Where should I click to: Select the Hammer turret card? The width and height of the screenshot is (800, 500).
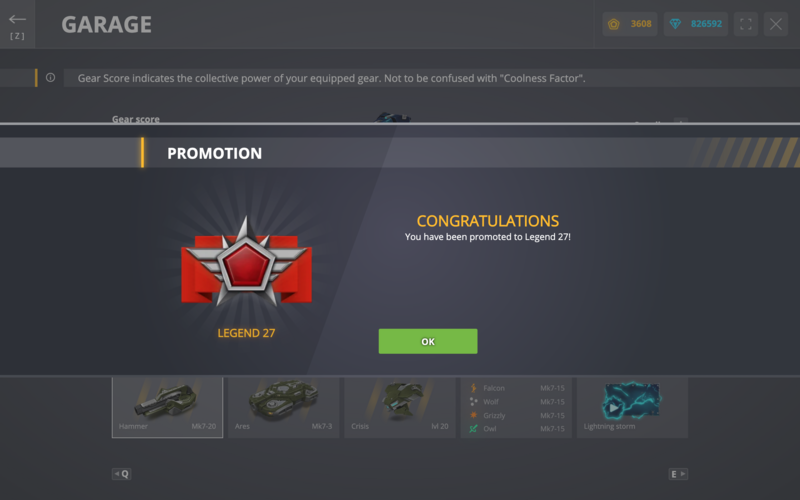coord(167,407)
